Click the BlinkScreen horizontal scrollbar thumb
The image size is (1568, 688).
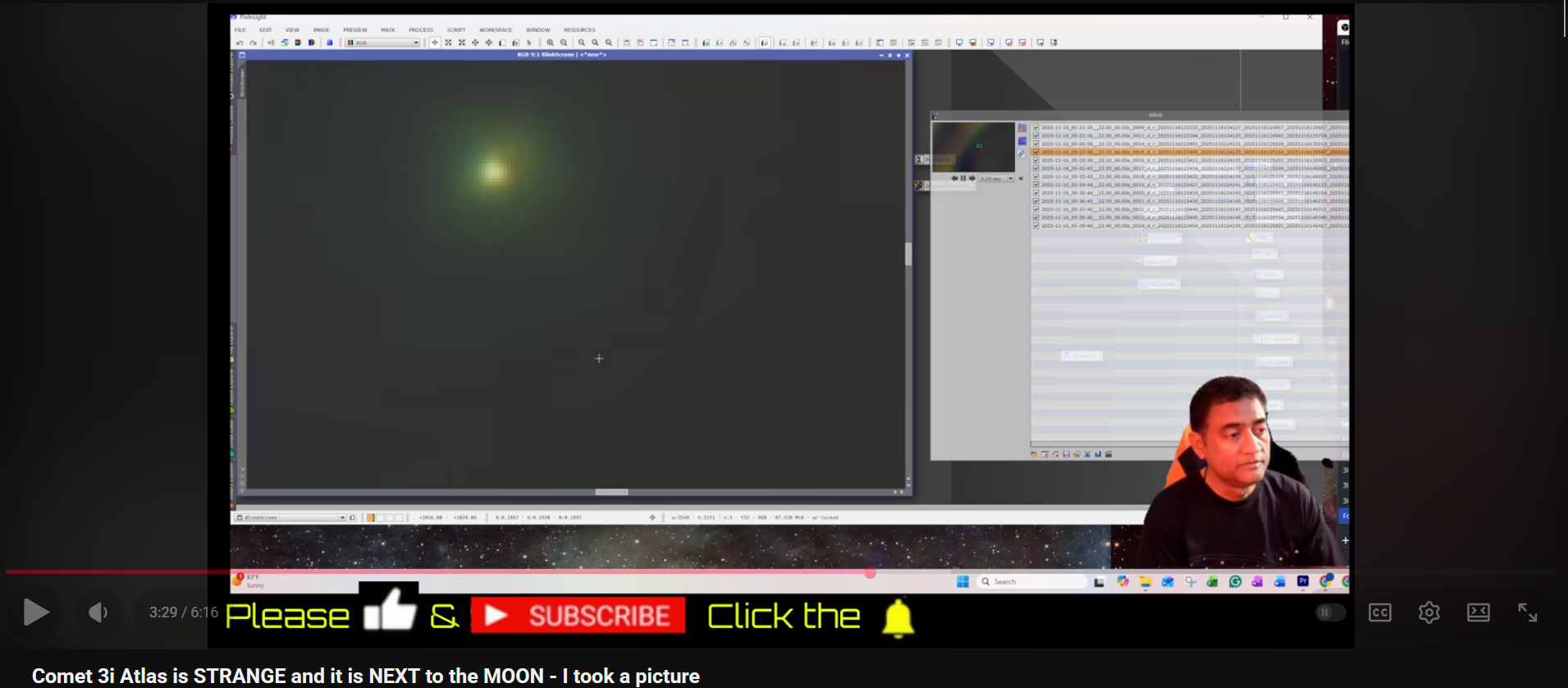pos(611,492)
